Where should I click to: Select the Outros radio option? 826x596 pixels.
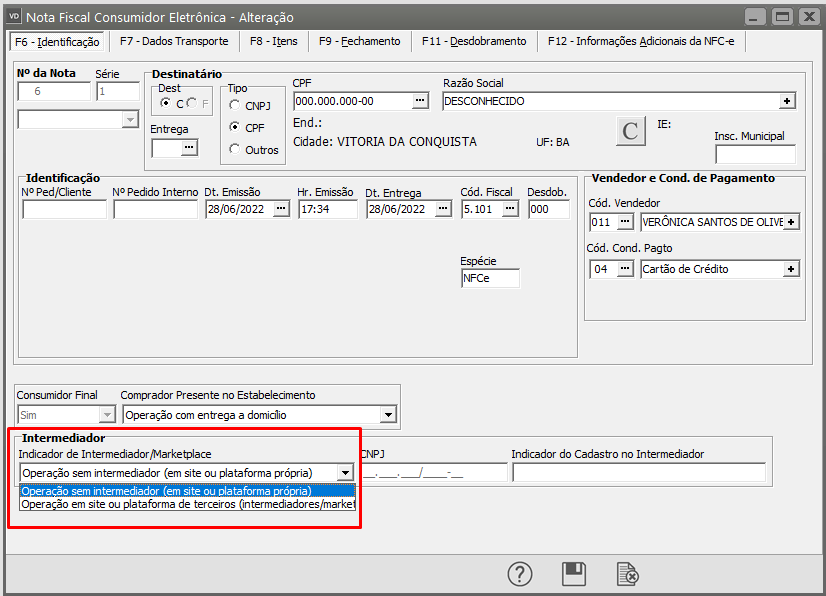coord(235,149)
